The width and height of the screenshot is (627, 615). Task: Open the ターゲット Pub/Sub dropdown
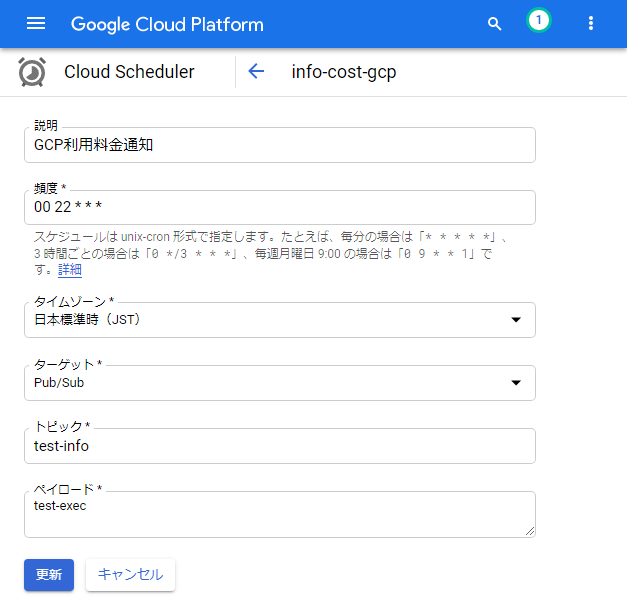point(280,383)
